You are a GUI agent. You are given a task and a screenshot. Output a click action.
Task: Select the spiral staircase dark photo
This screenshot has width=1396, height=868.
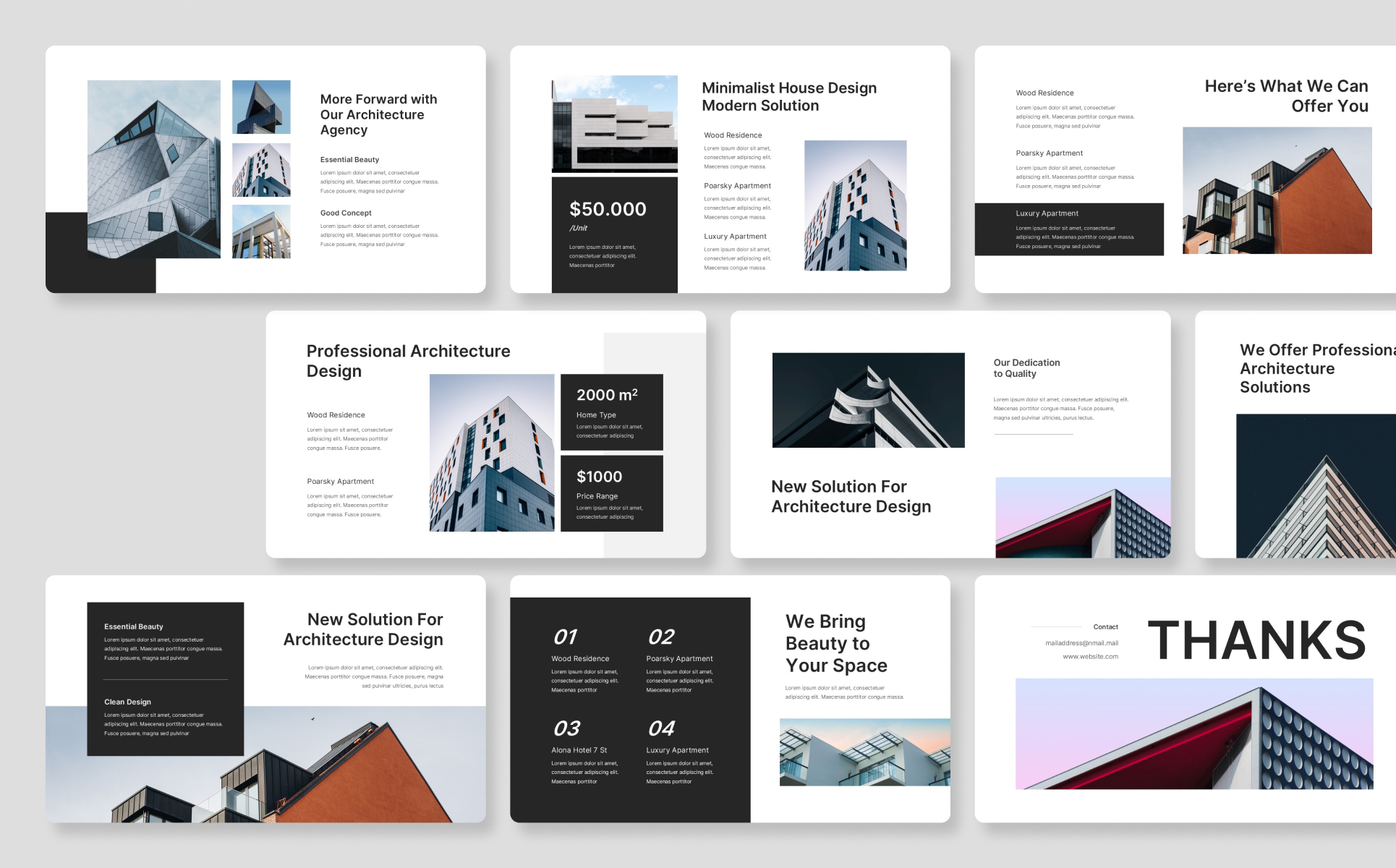click(x=868, y=400)
